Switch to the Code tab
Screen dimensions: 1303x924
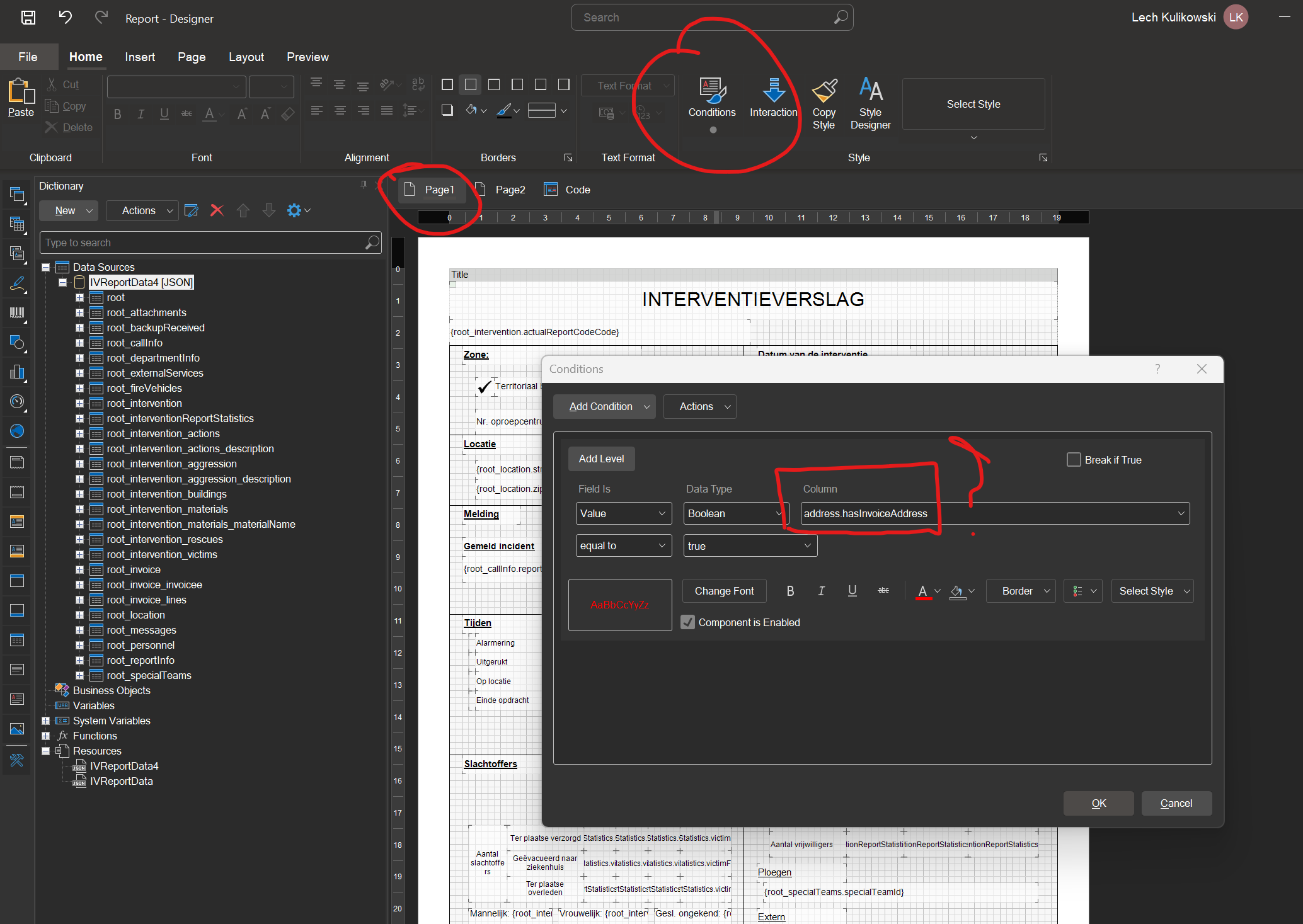click(568, 190)
